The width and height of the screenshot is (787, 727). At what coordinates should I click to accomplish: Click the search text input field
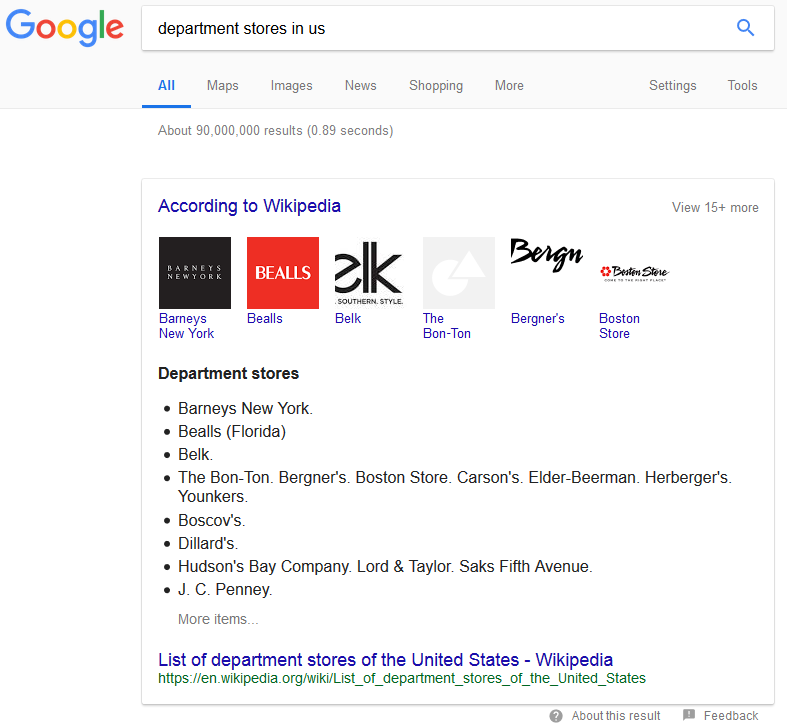coord(430,28)
